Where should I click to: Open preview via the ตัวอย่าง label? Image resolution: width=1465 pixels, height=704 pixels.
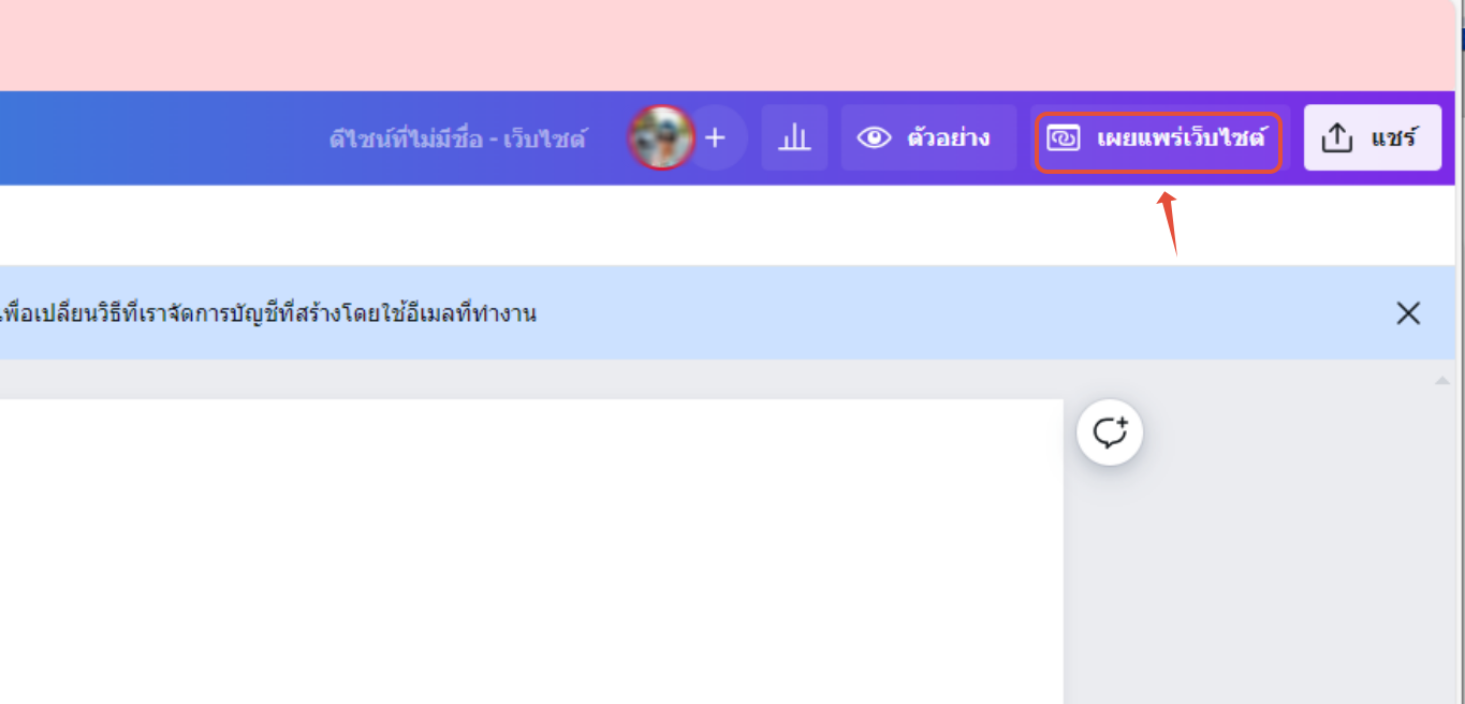(948, 137)
